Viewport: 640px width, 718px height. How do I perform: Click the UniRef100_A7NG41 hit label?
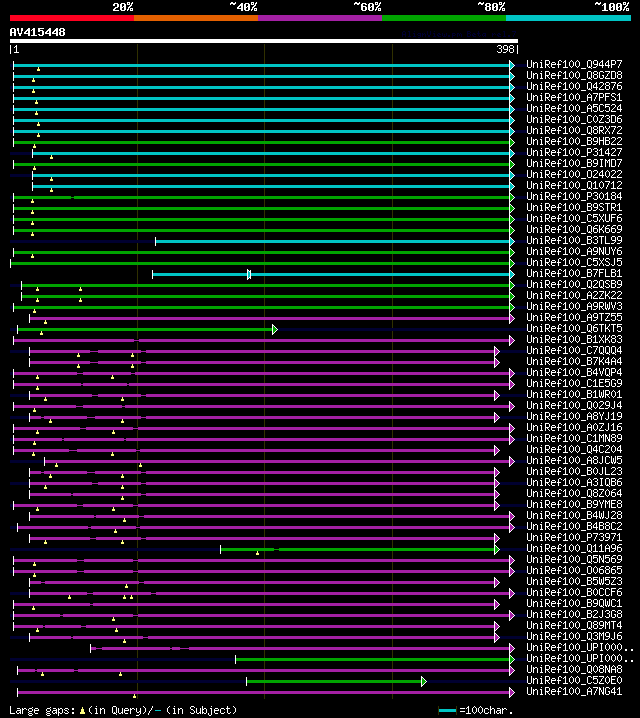pos(574,691)
